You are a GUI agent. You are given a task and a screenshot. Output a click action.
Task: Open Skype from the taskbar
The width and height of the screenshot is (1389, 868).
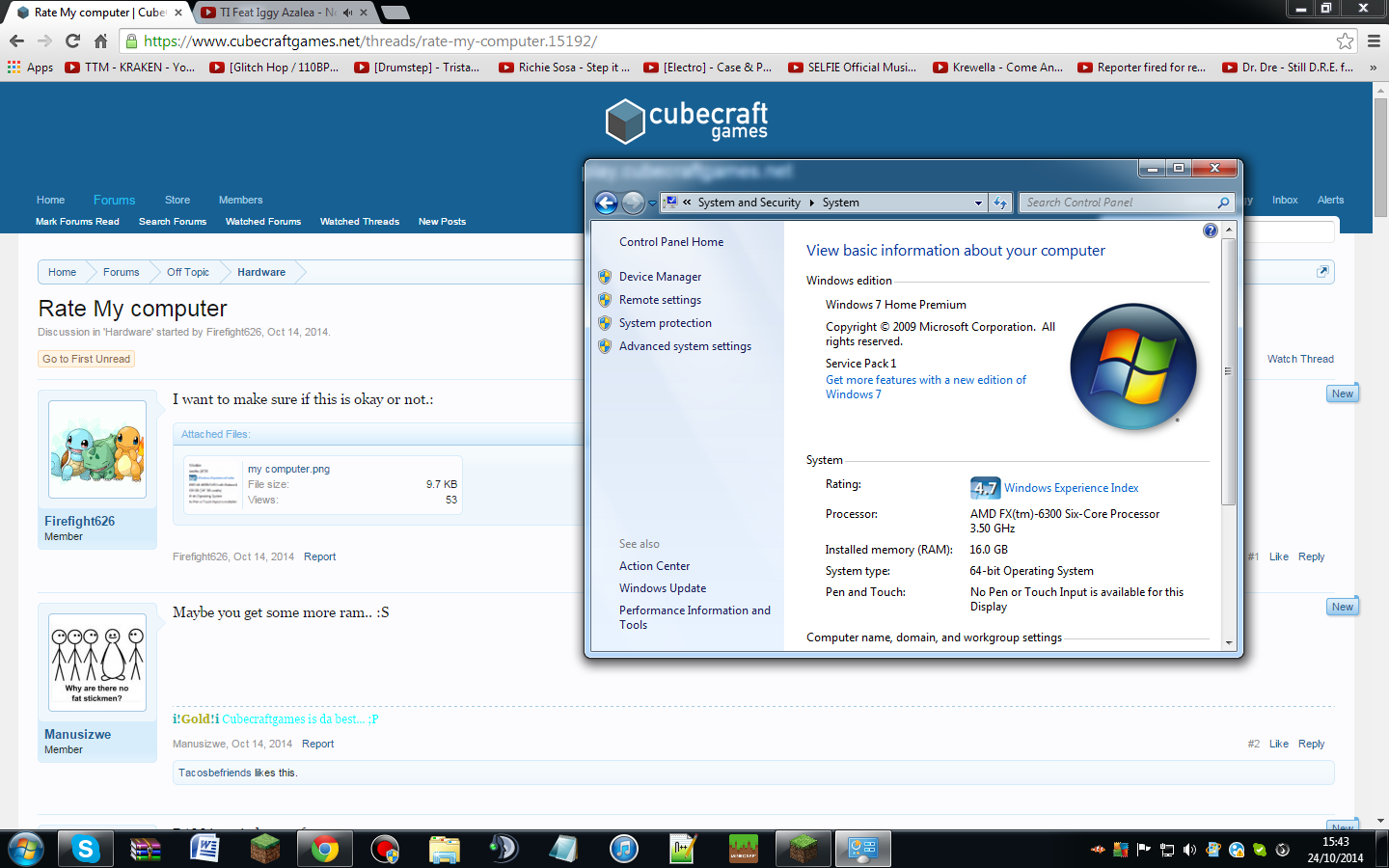click(x=86, y=849)
